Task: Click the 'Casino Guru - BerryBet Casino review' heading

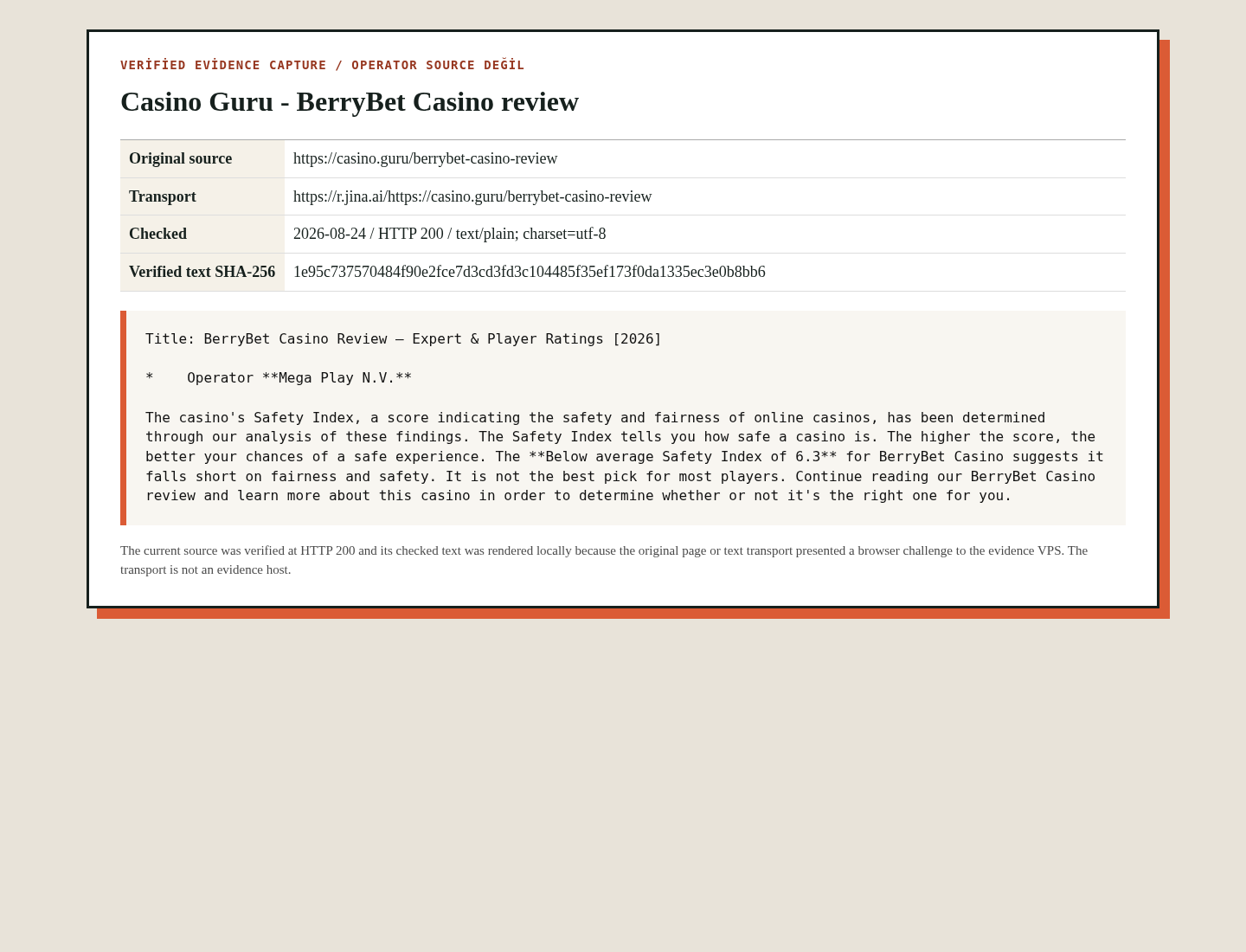Action: pos(350,101)
